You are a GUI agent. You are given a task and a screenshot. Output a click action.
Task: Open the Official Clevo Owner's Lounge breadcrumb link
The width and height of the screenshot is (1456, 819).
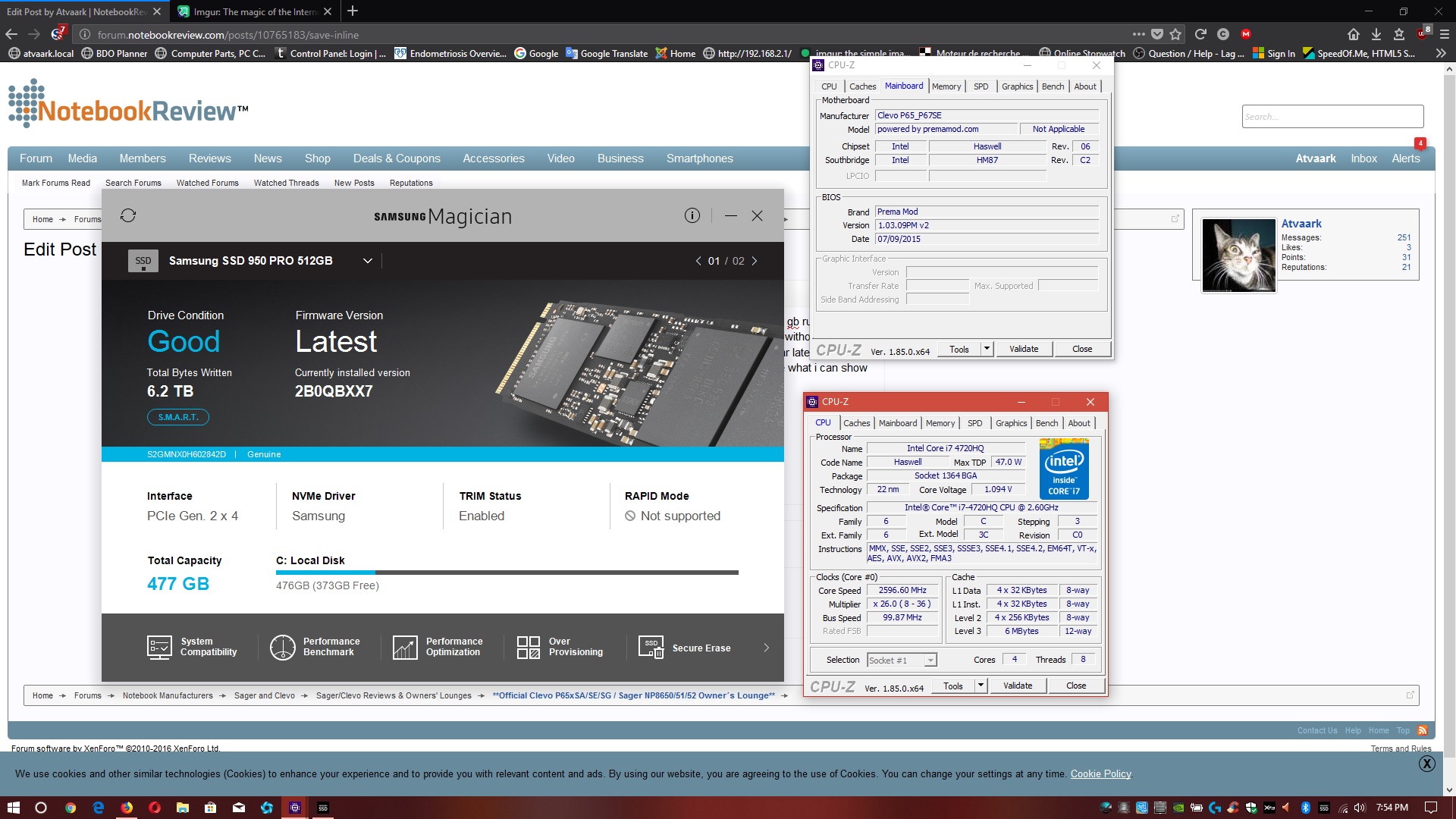633,695
